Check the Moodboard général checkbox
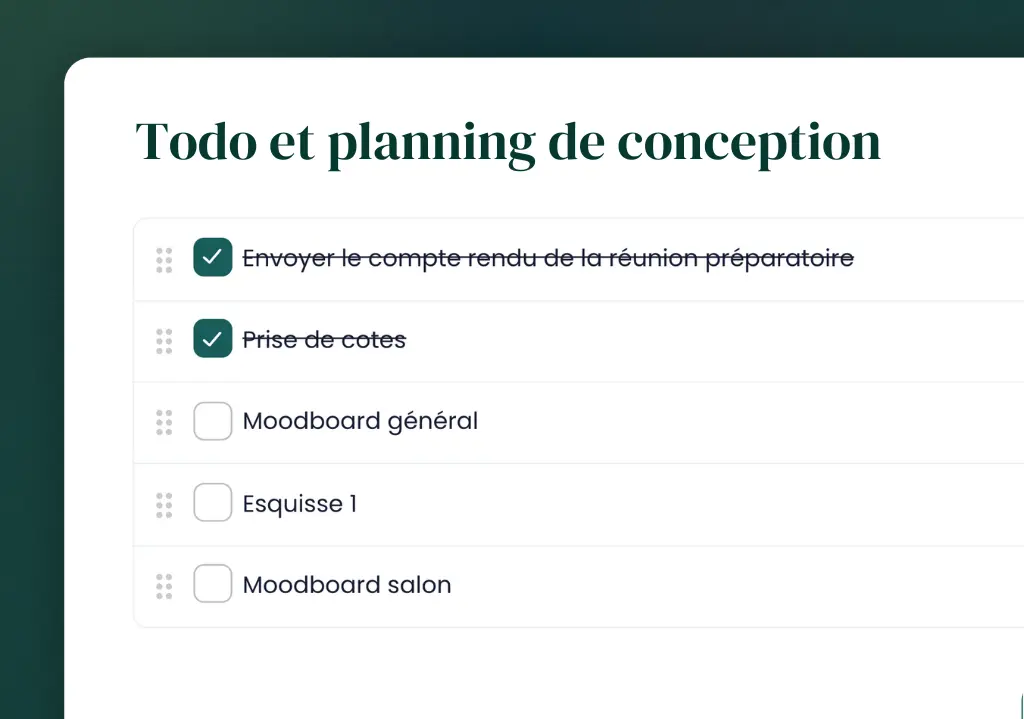1024x719 pixels. point(212,422)
